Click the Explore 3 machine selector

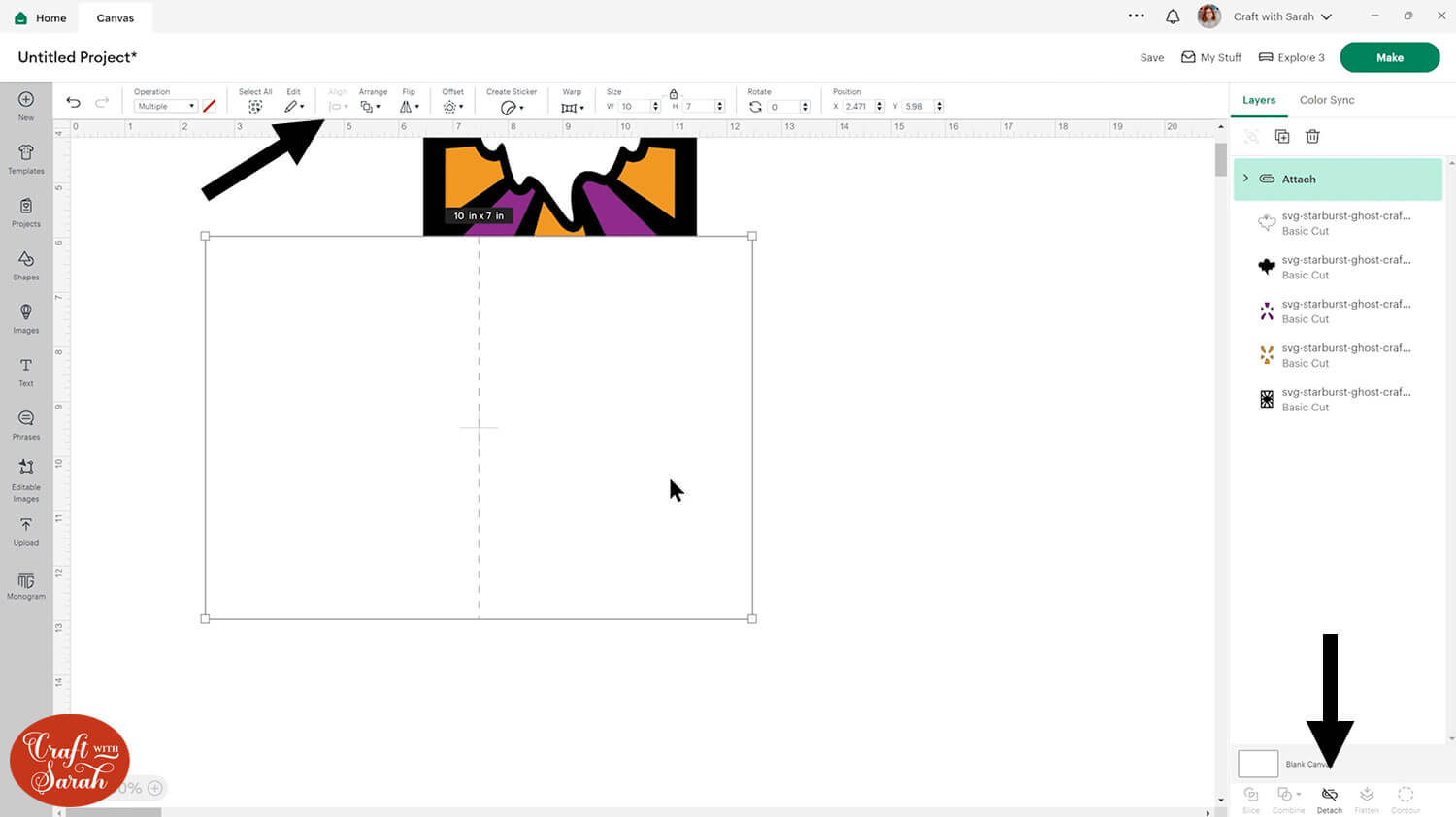tap(1291, 57)
